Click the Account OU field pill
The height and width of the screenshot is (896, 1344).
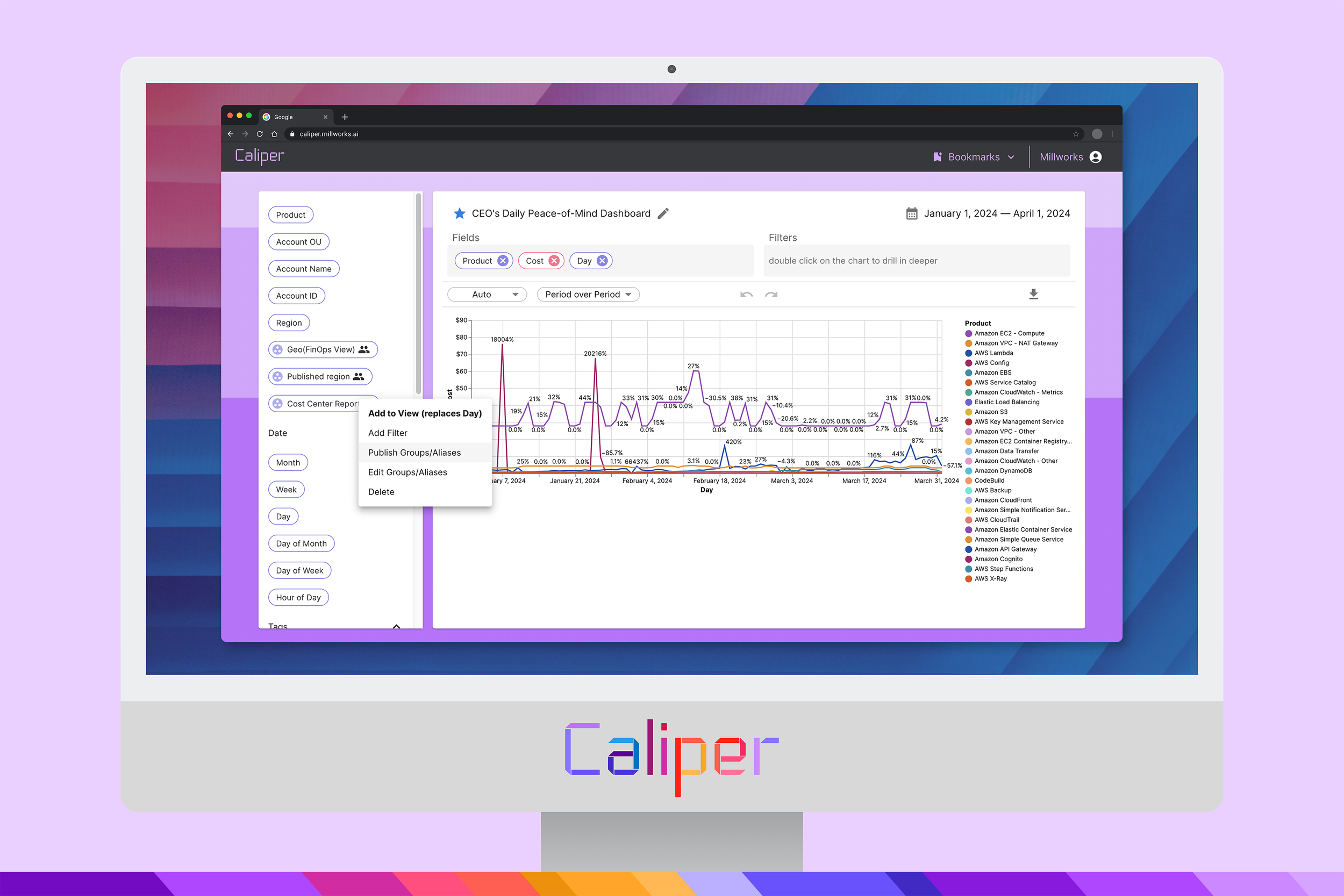click(299, 242)
